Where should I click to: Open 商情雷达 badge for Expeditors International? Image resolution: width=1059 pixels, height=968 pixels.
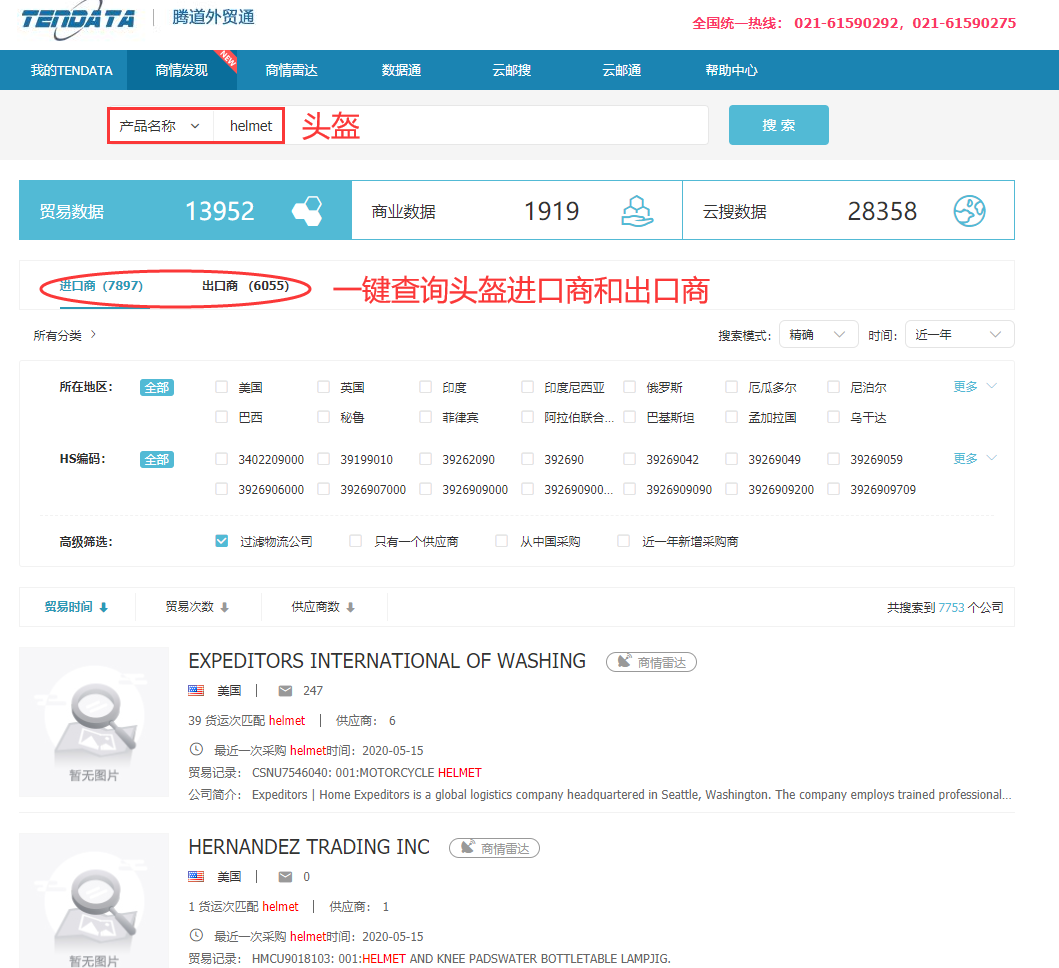pyautogui.click(x=651, y=662)
